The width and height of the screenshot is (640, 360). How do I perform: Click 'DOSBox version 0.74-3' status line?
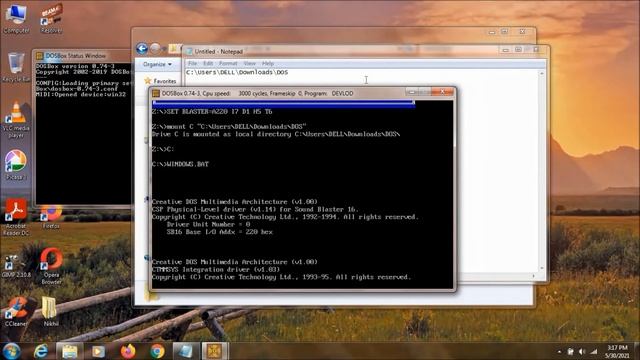click(x=75, y=66)
